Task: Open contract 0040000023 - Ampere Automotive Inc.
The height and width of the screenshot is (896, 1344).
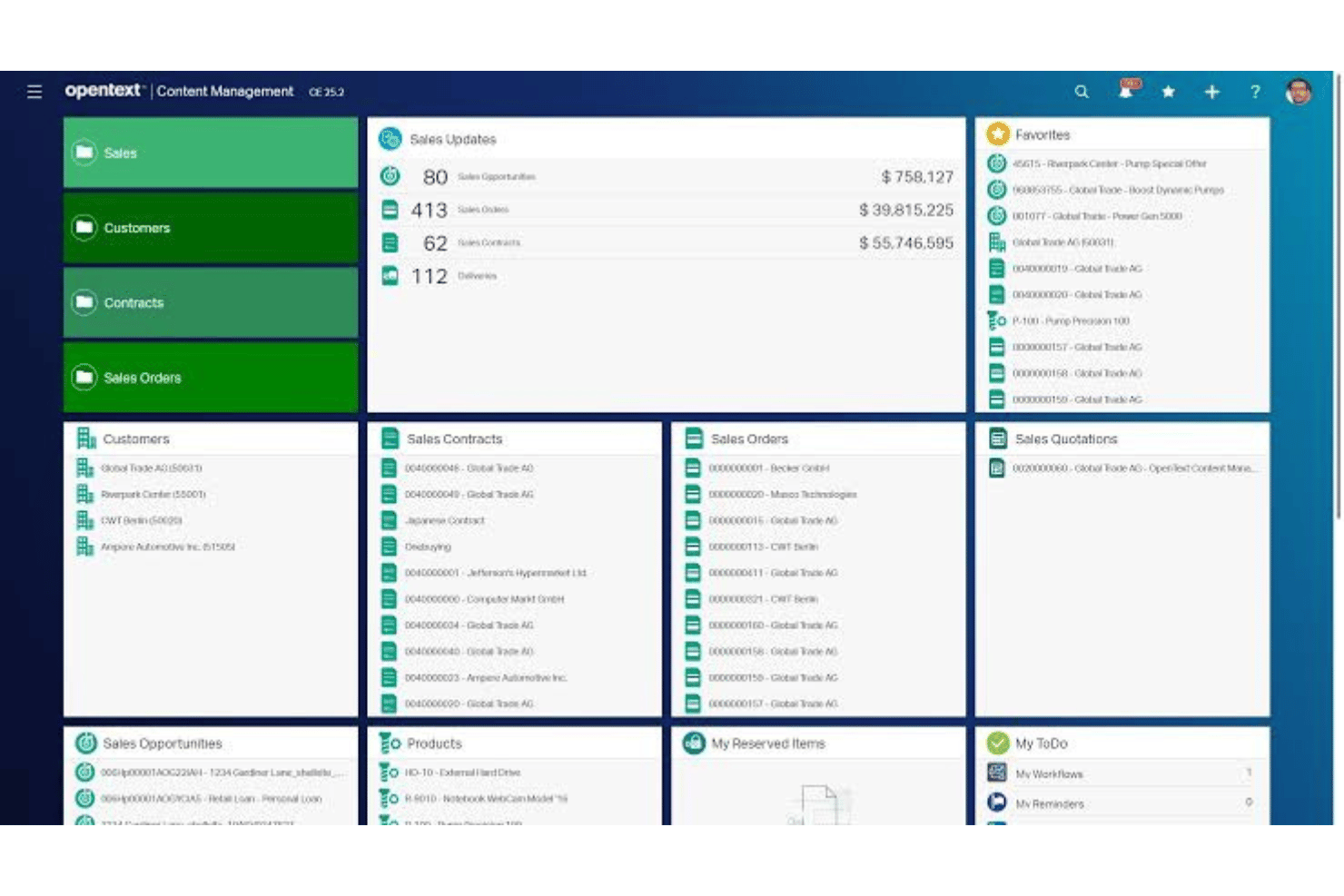Action: [485, 678]
